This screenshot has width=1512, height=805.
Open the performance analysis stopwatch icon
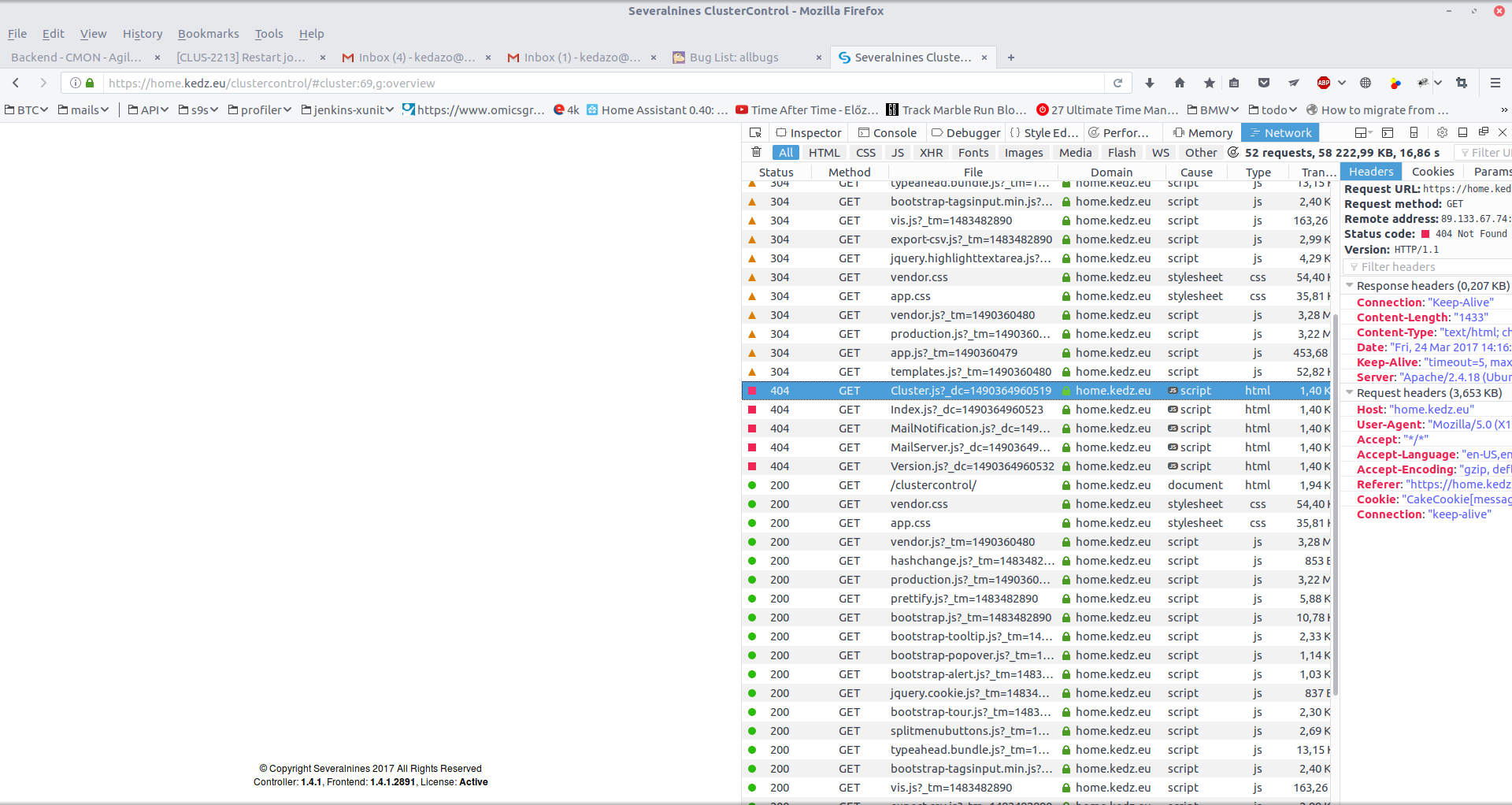click(x=1233, y=152)
